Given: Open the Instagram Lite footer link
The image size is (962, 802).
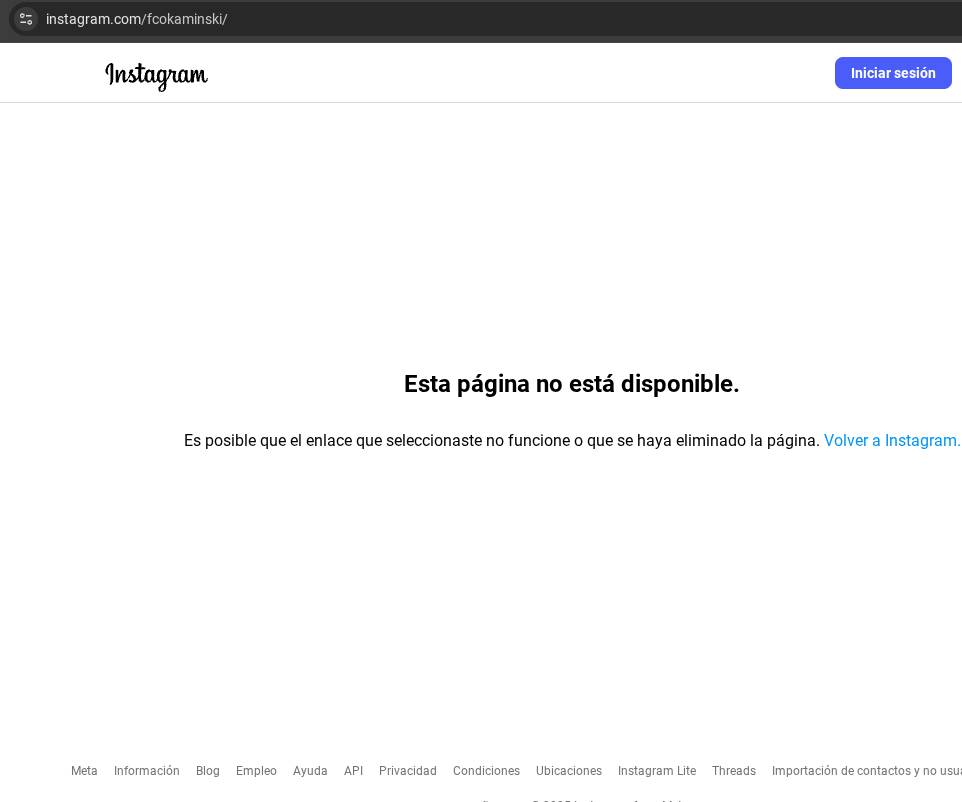Looking at the screenshot, I should [656, 771].
